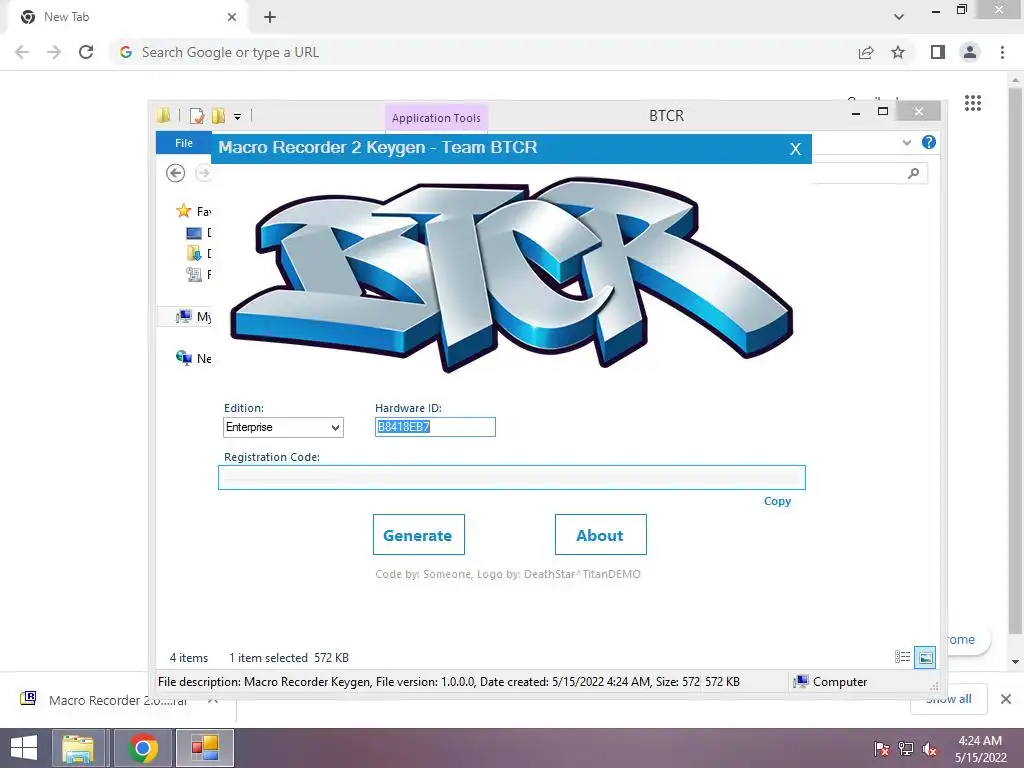Close the New Tab tab
The image size is (1024, 768).
(x=232, y=17)
